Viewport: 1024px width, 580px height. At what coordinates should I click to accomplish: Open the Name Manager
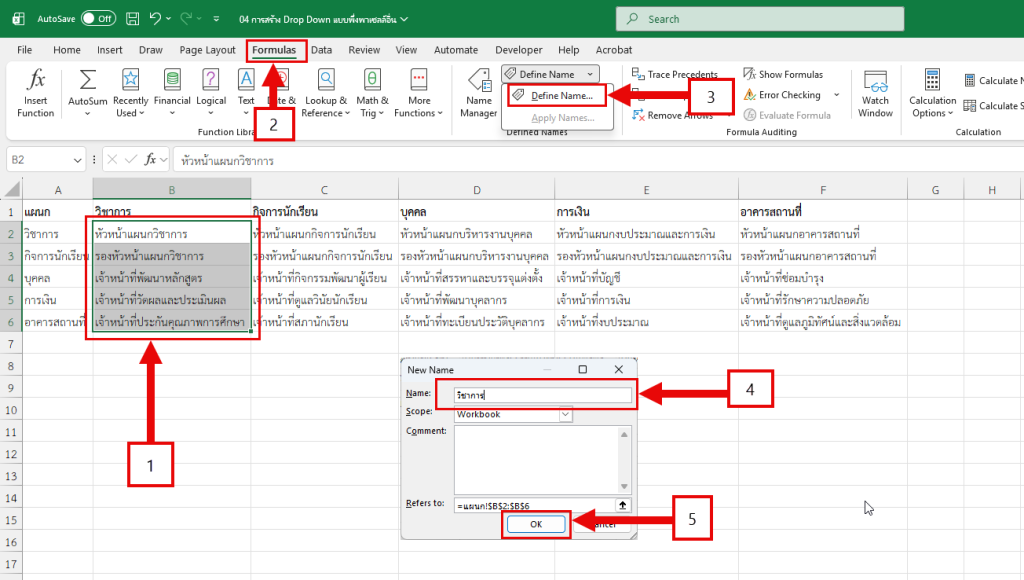479,92
